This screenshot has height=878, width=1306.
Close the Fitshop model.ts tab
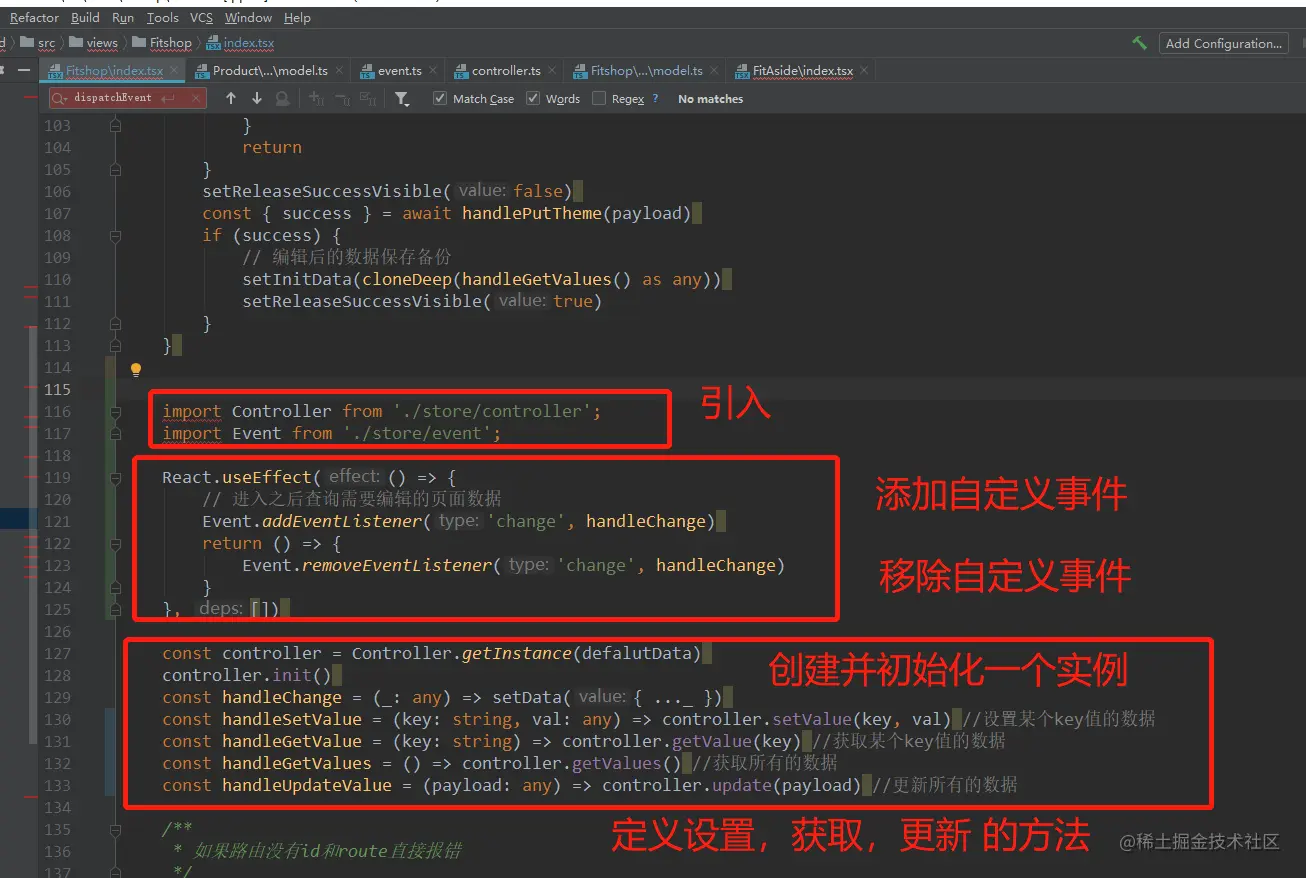point(715,71)
